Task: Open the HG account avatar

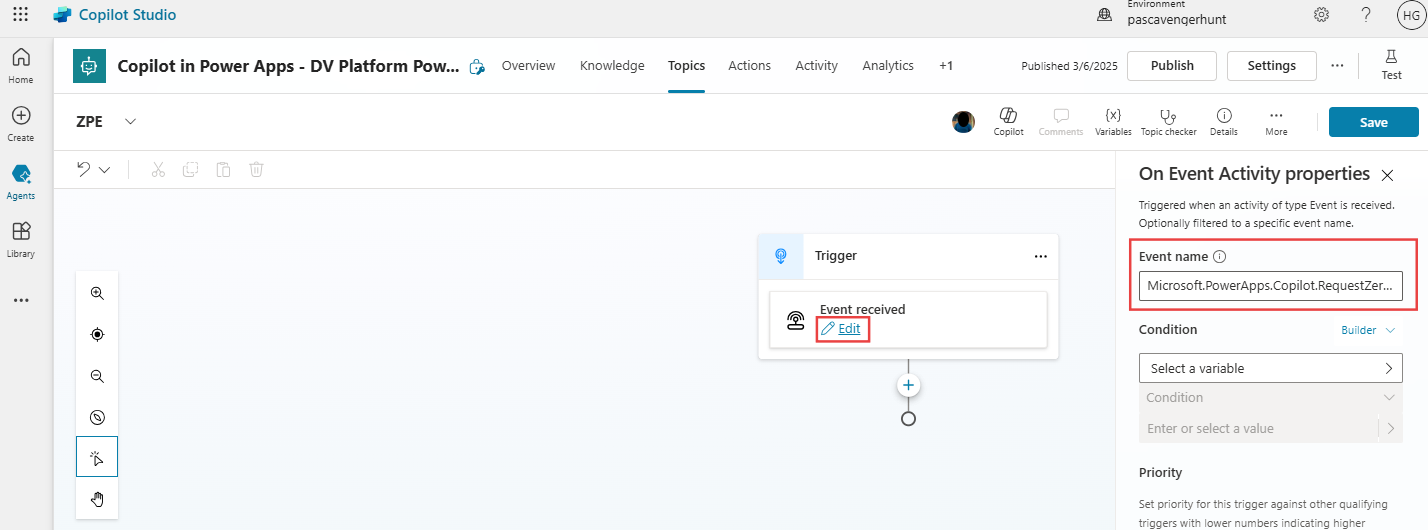Action: pyautogui.click(x=1411, y=14)
